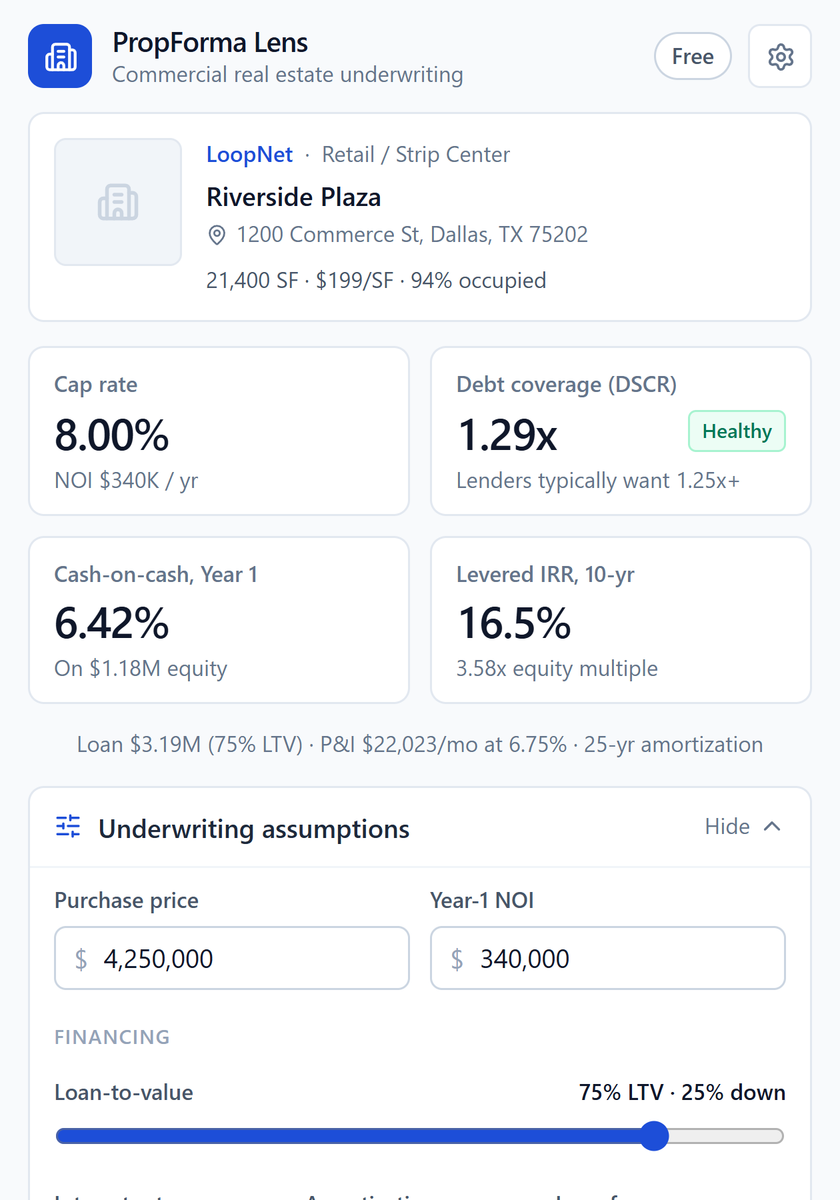Focus the Purchase price input field
The width and height of the screenshot is (840, 1200).
tap(232, 958)
